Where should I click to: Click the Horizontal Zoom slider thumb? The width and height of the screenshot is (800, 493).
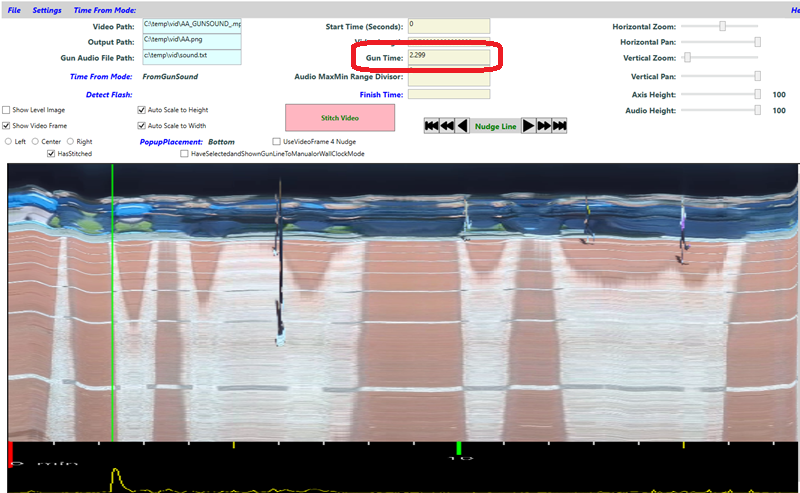pyautogui.click(x=723, y=26)
